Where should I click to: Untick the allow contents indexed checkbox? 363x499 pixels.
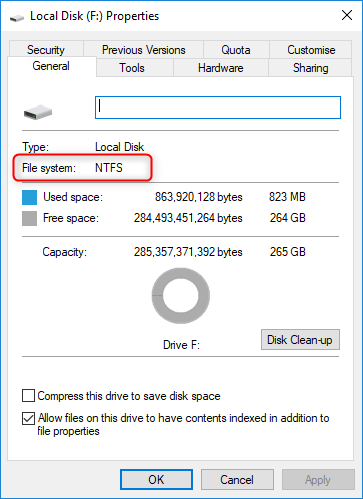coord(28,418)
